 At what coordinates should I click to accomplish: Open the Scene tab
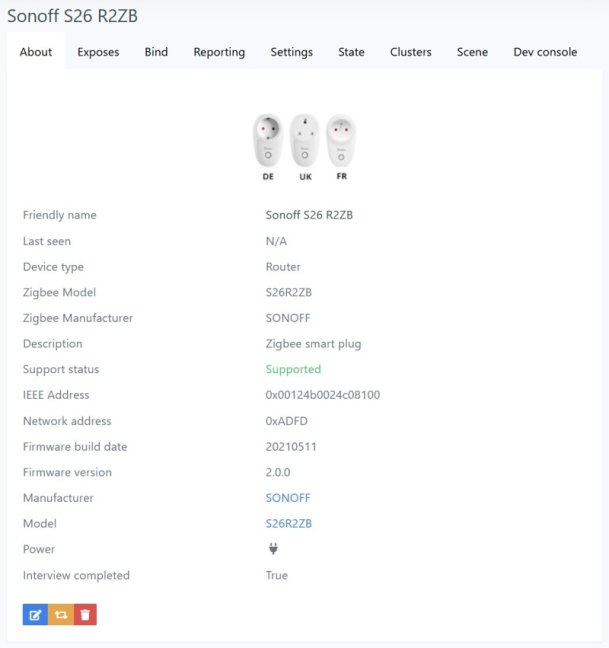point(472,52)
